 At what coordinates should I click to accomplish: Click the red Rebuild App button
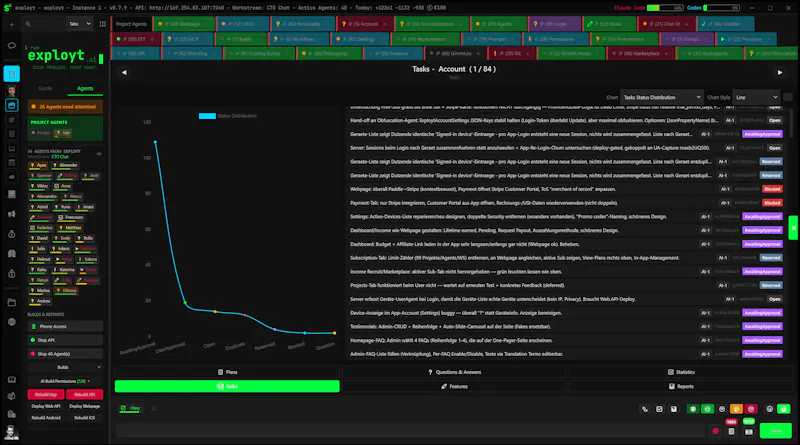(x=46, y=394)
